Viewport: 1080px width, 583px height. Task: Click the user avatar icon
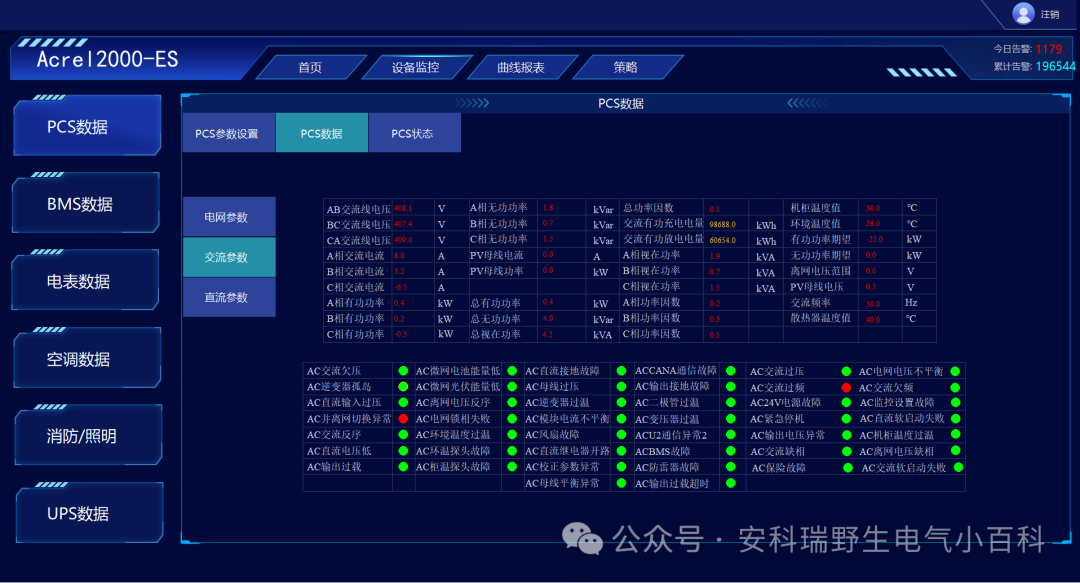point(1023,13)
